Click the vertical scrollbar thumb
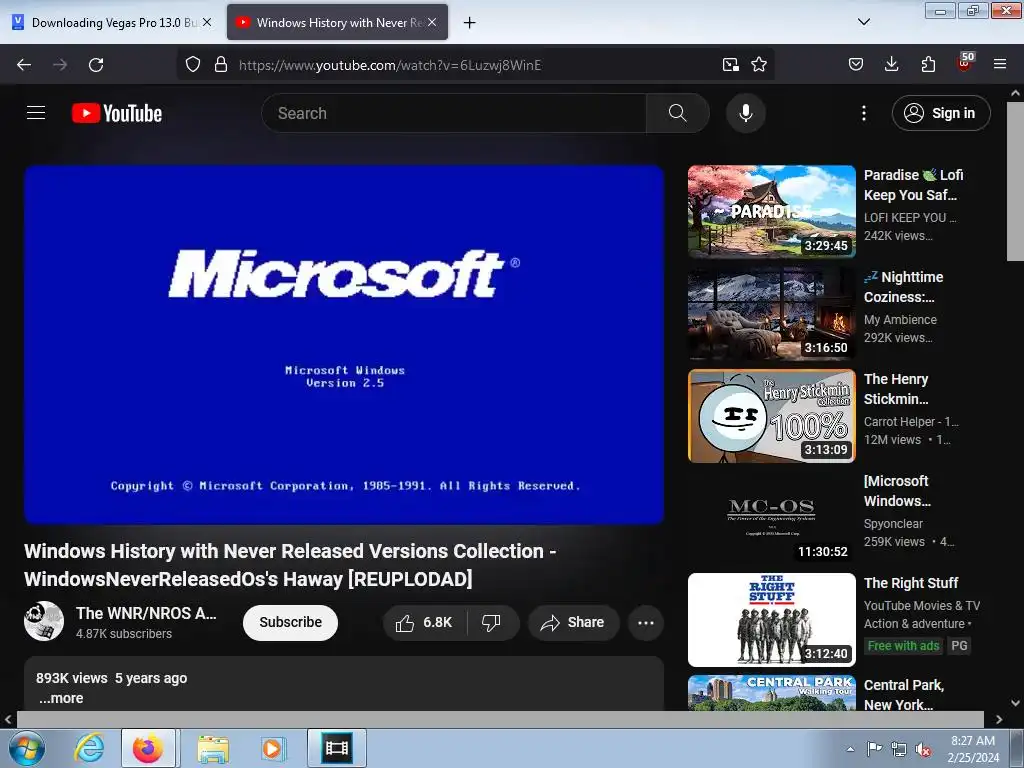 [x=1015, y=182]
